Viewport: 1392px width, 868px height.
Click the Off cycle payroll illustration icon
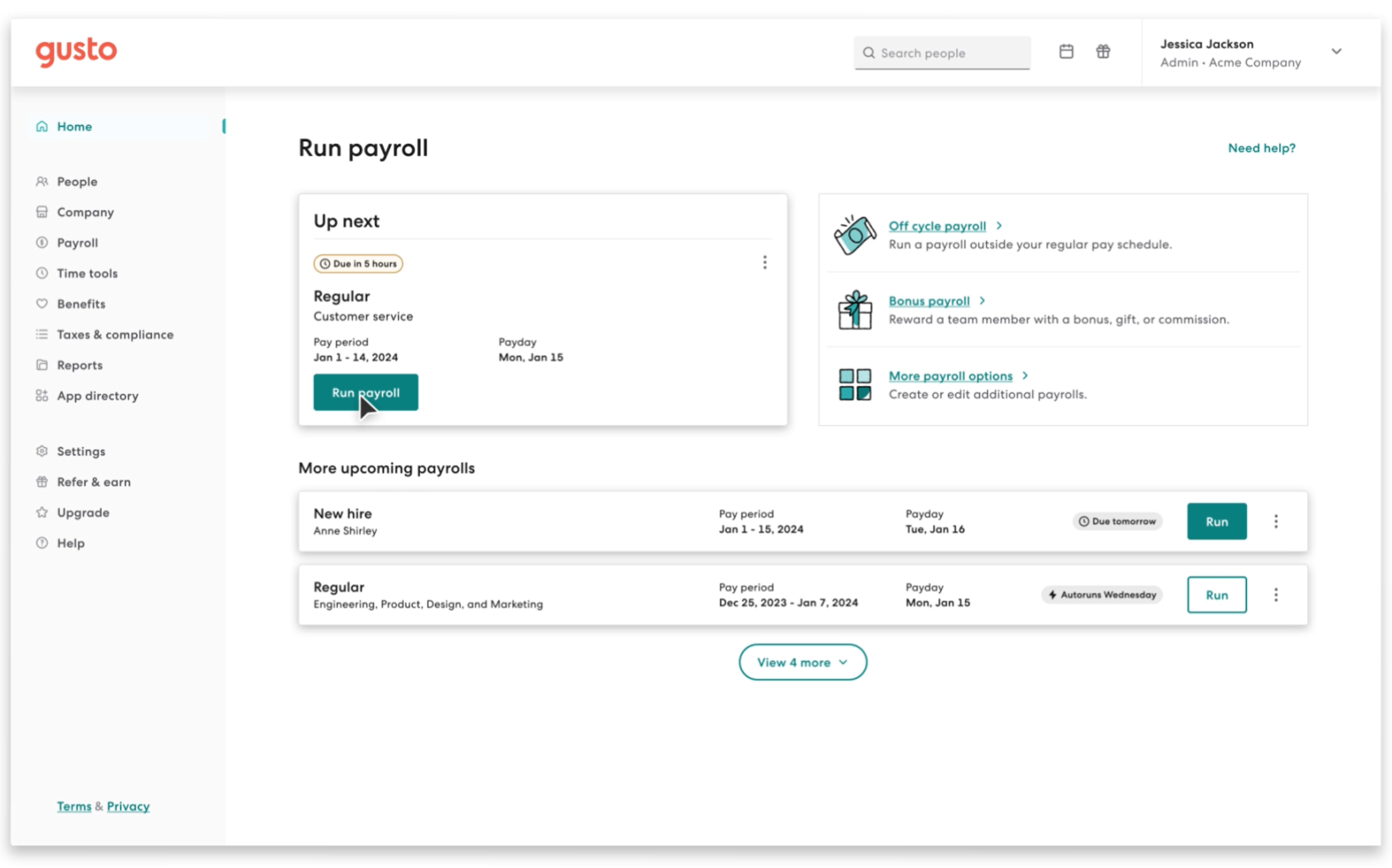coord(854,235)
